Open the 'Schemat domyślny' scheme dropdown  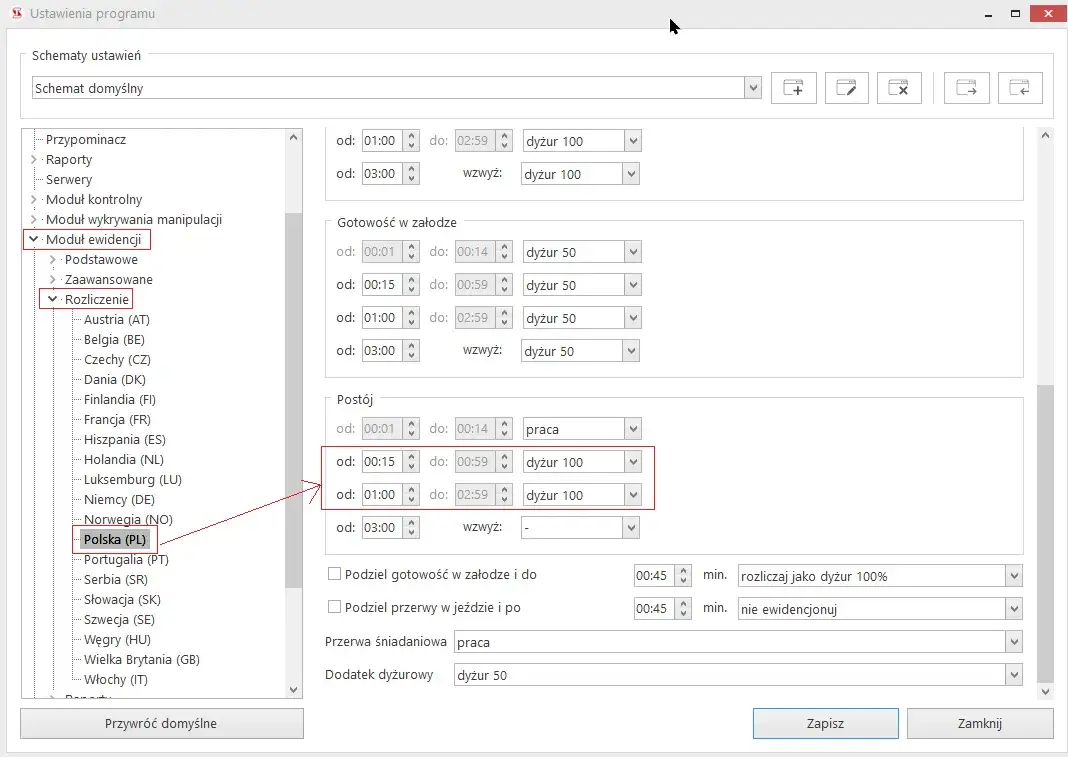pyautogui.click(x=752, y=88)
